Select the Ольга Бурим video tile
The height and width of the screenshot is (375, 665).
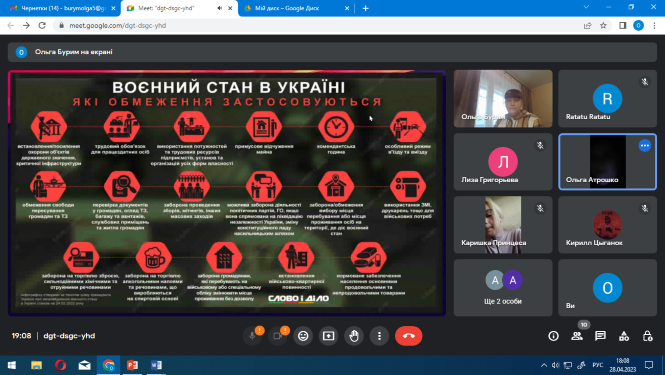point(503,99)
